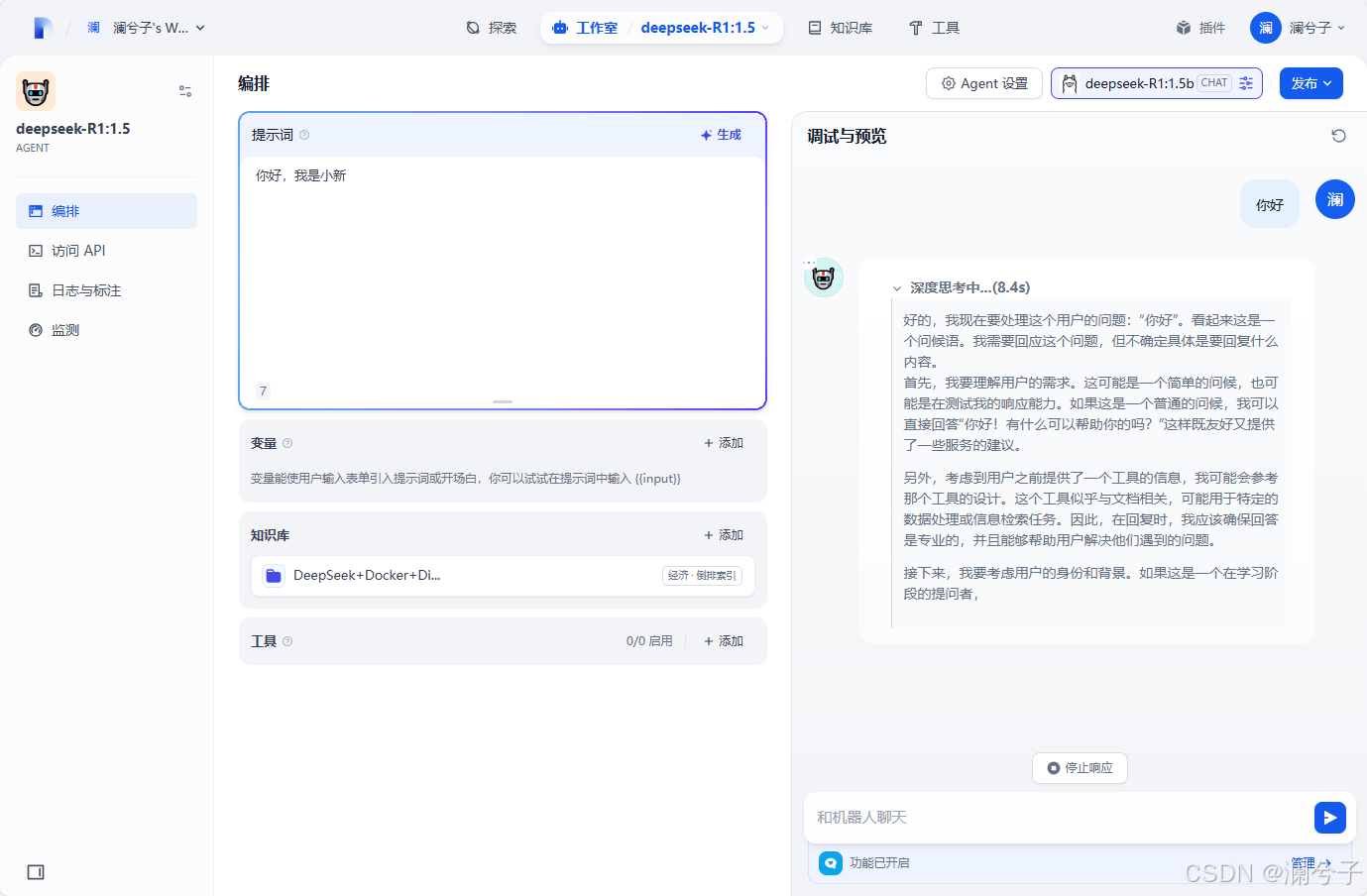Viewport: 1367px width, 896px height.
Task: Open the 澜兮子 account menu
Action: [x=1299, y=28]
